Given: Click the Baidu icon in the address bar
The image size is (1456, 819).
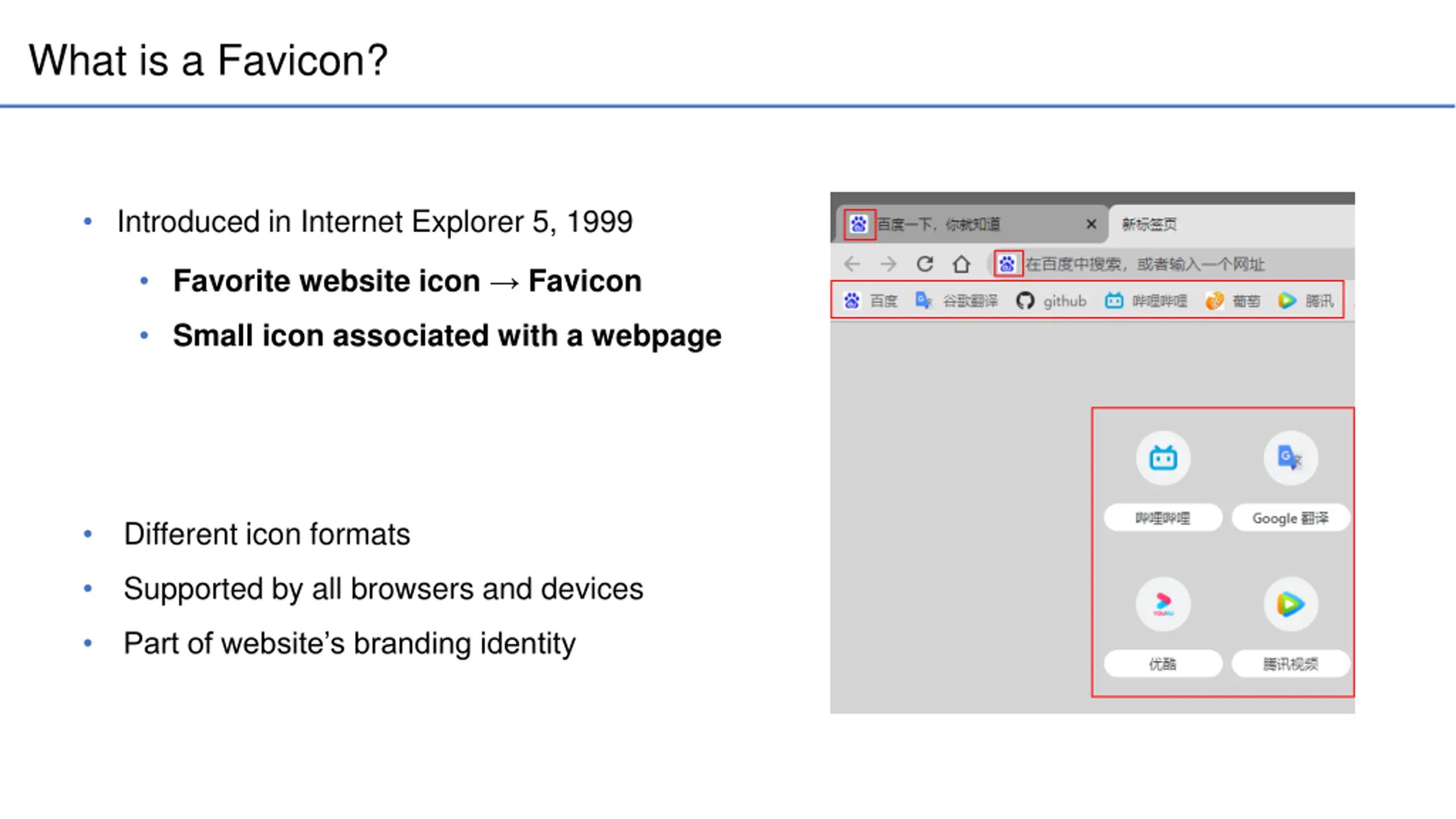Looking at the screenshot, I should pos(1007,264).
